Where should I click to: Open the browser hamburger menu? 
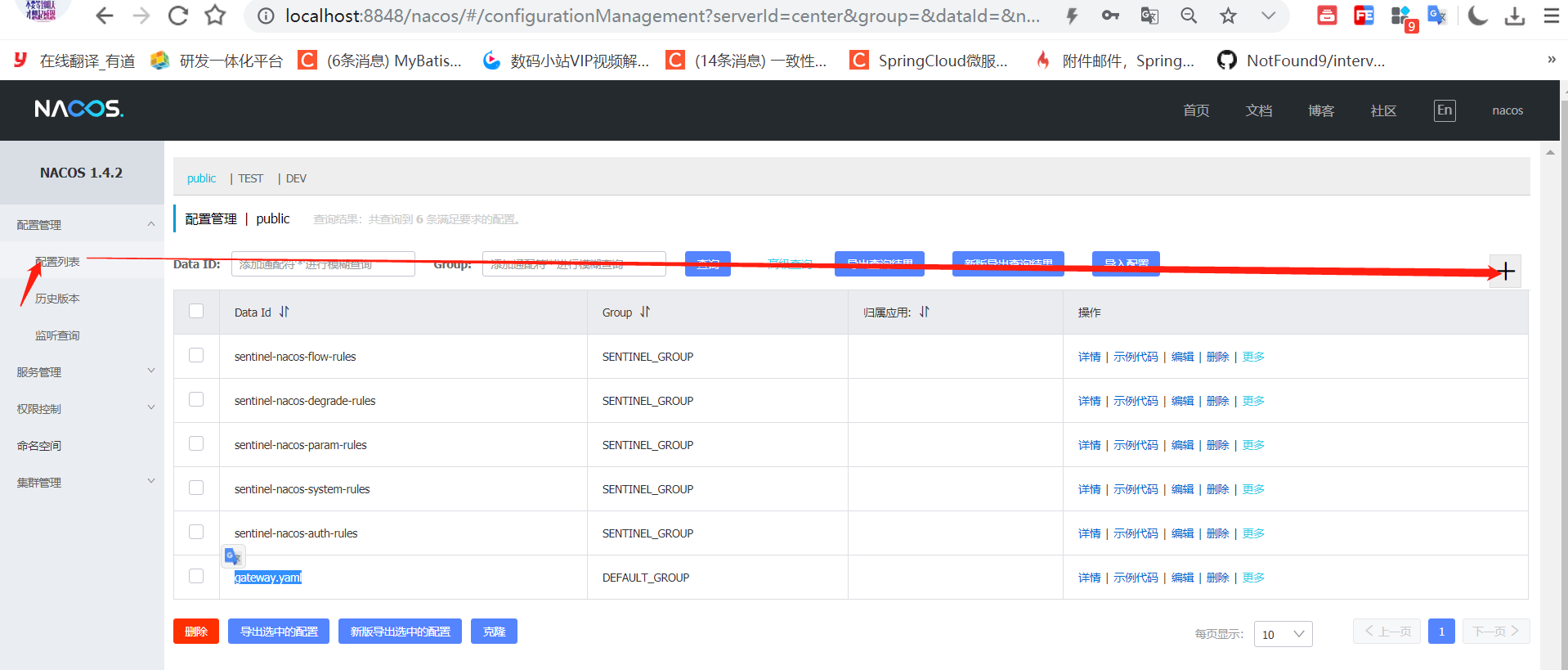pyautogui.click(x=1551, y=16)
